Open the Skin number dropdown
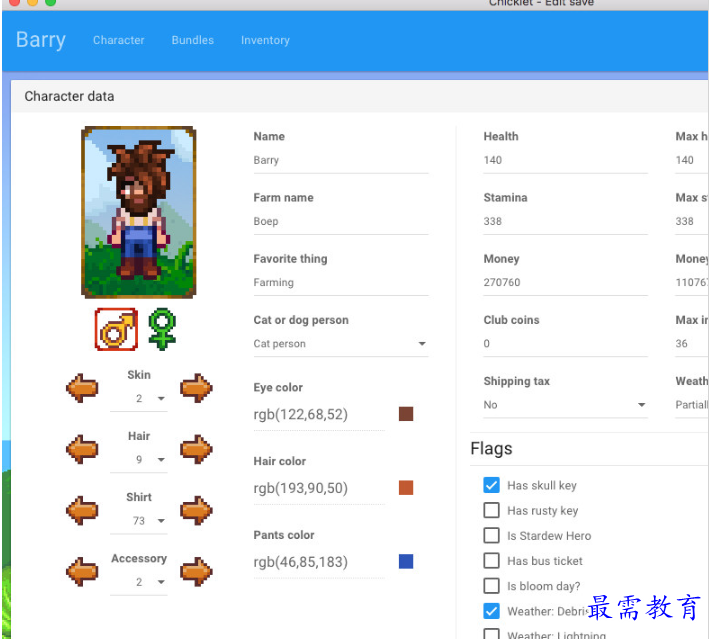Viewport: 709px width, 639px height. point(139,398)
